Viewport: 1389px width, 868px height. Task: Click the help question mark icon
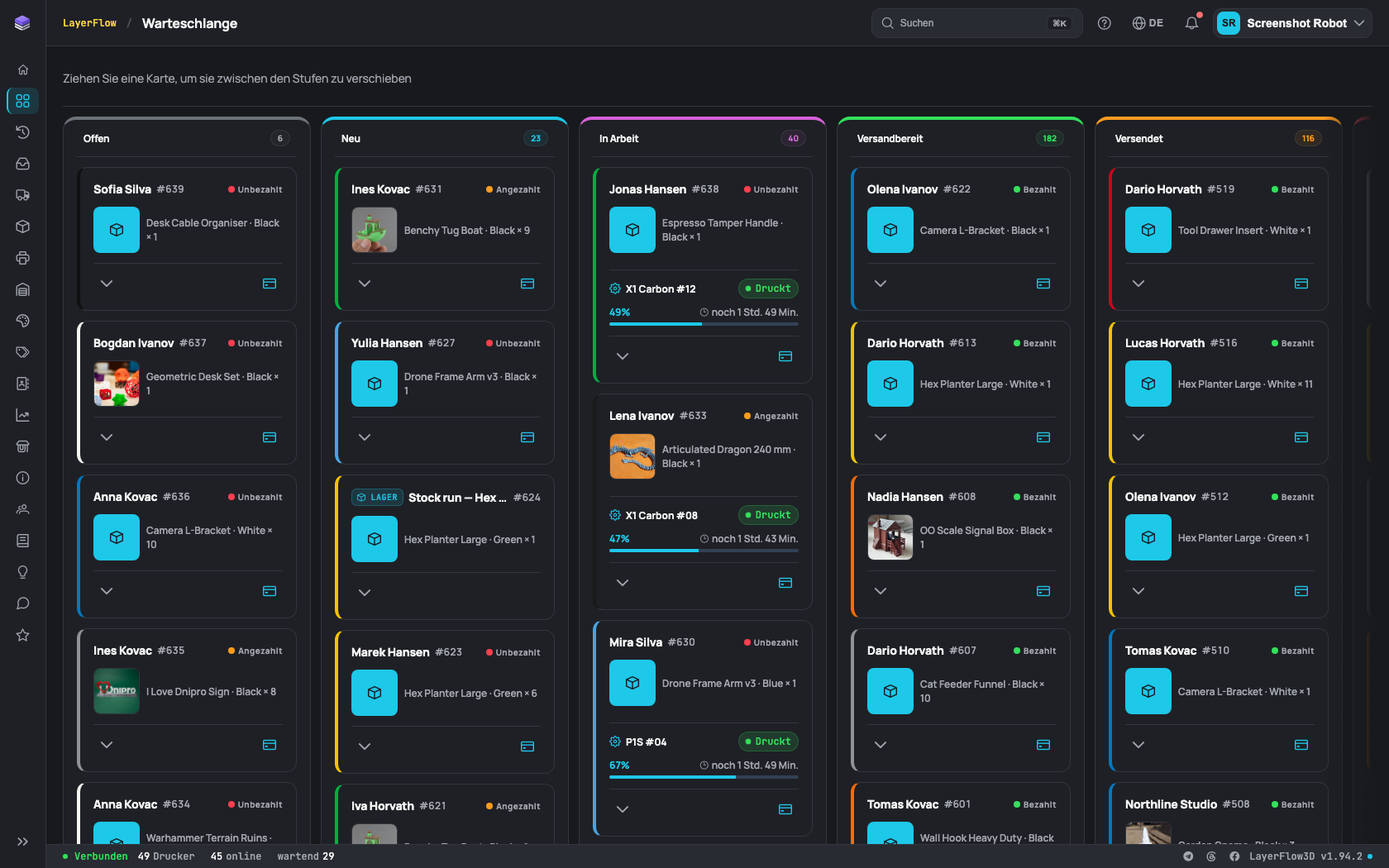point(1105,23)
